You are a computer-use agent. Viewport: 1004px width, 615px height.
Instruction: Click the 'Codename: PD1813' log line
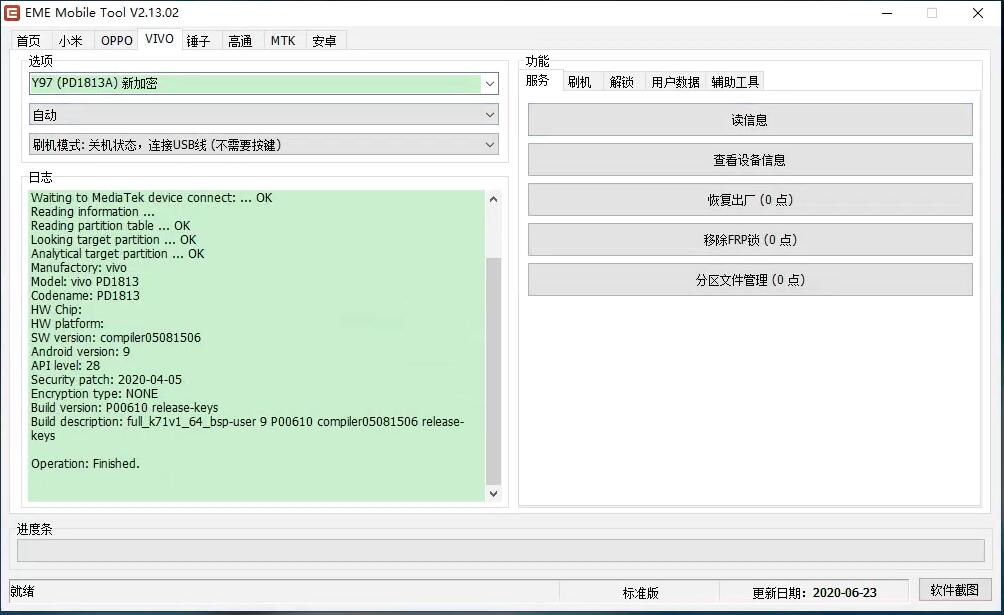85,296
